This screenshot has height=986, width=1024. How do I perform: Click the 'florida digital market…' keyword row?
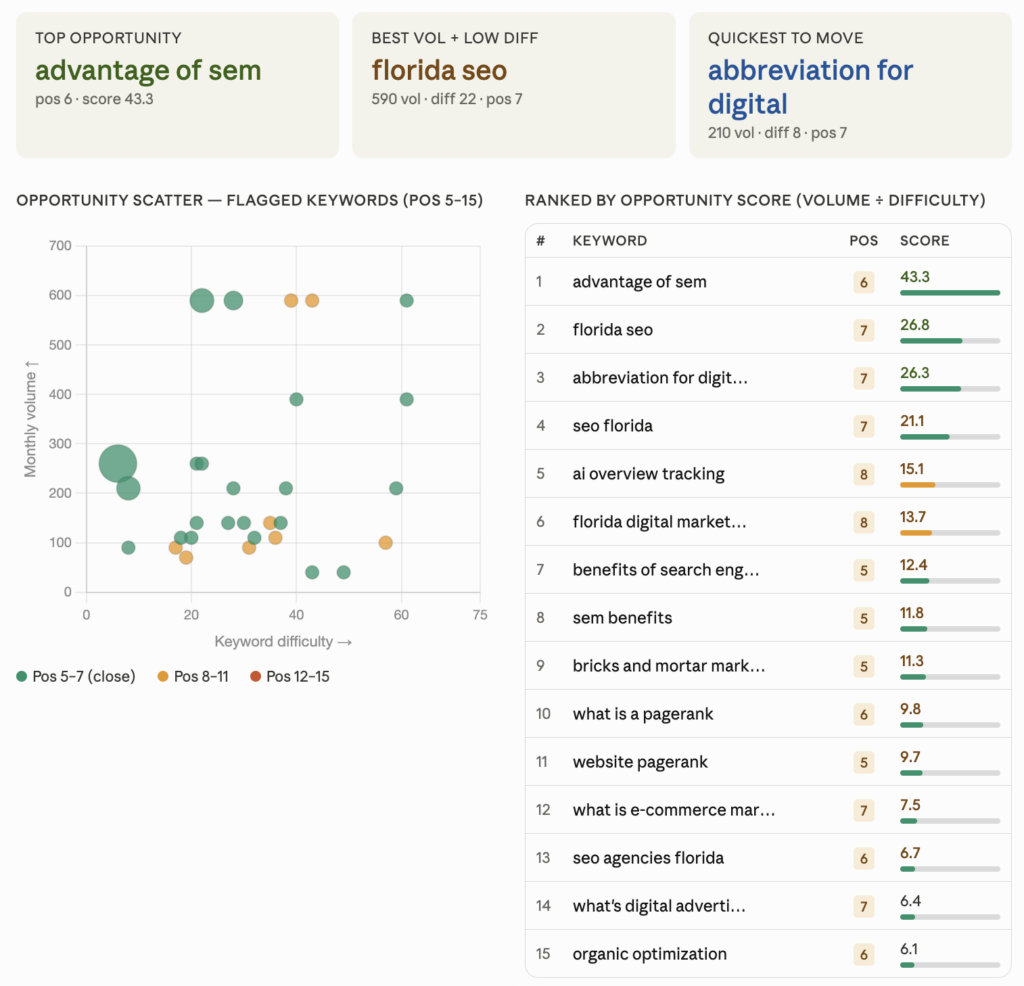[768, 522]
